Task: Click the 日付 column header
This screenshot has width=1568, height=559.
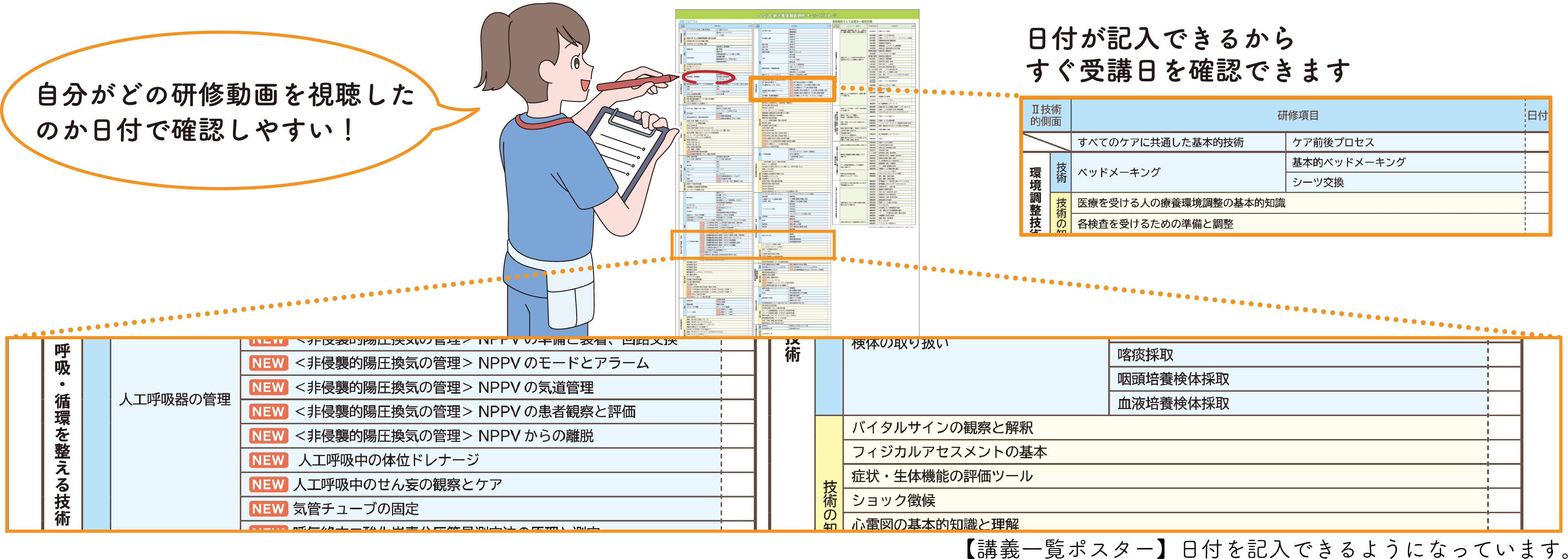Action: (x=1538, y=116)
